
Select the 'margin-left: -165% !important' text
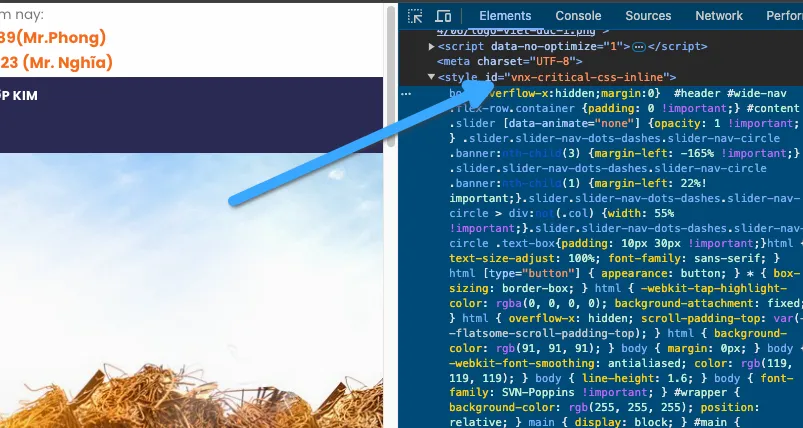pos(689,153)
